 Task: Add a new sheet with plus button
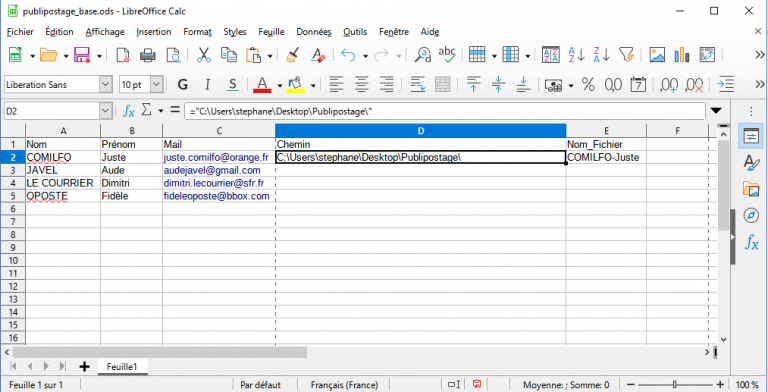pos(84,367)
